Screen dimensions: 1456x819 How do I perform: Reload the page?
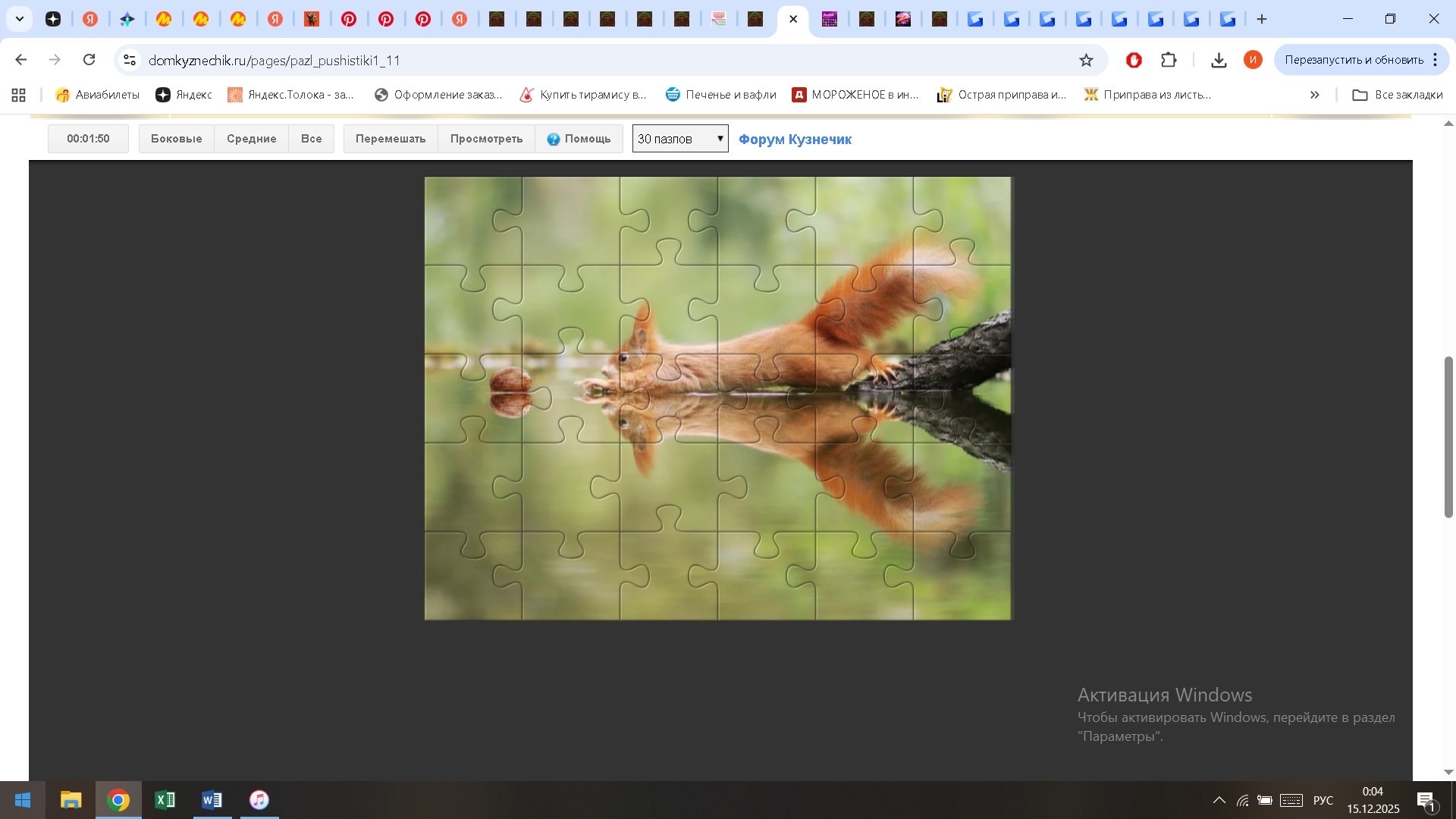click(x=89, y=60)
